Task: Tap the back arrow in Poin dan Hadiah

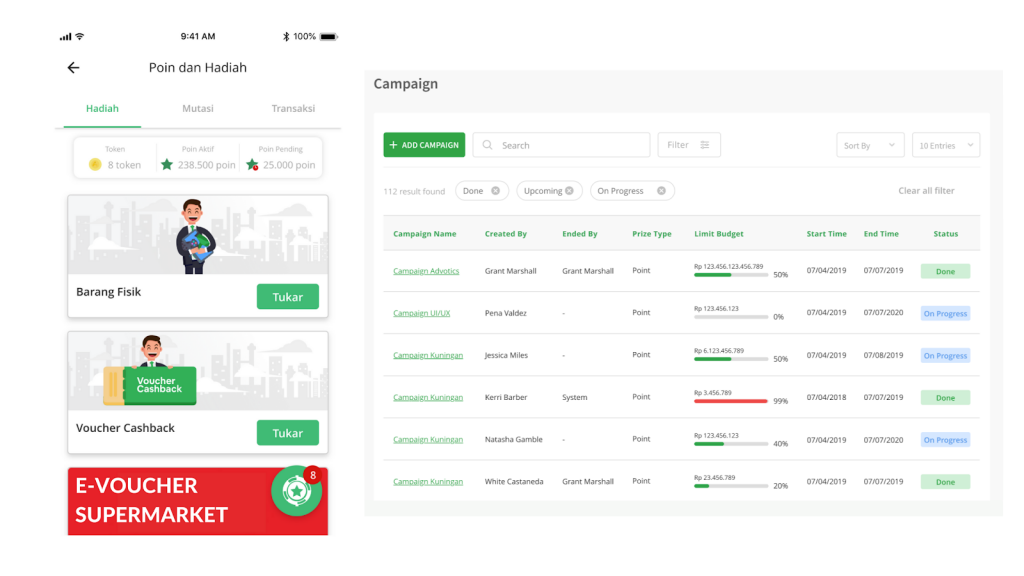Action: point(73,67)
